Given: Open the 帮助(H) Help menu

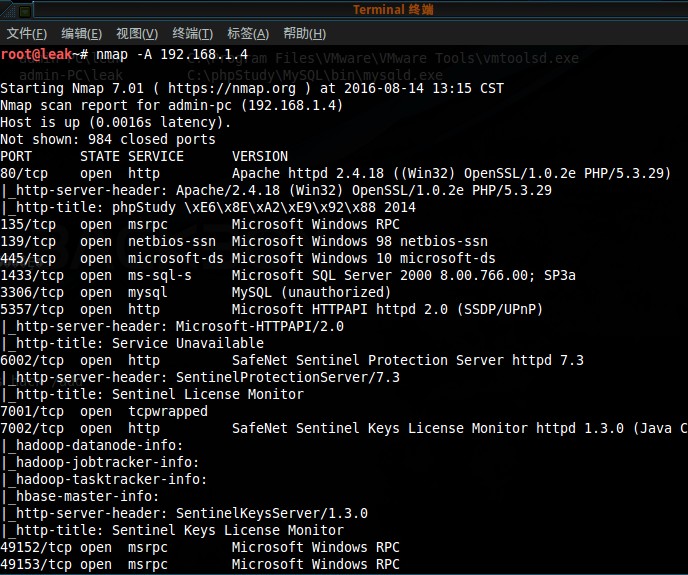Looking at the screenshot, I should point(305,33).
